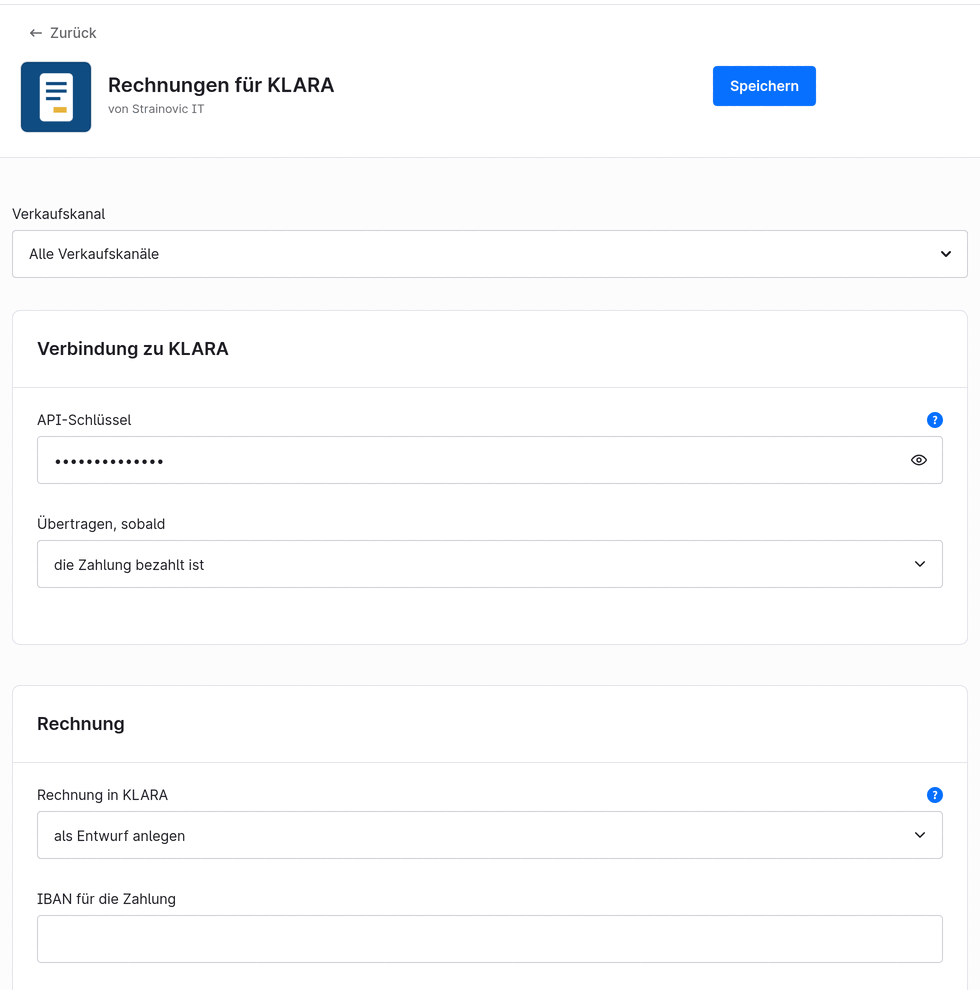980x990 pixels.
Task: Click the Rechnungen für KLARA app logo
Action: [x=56, y=97]
